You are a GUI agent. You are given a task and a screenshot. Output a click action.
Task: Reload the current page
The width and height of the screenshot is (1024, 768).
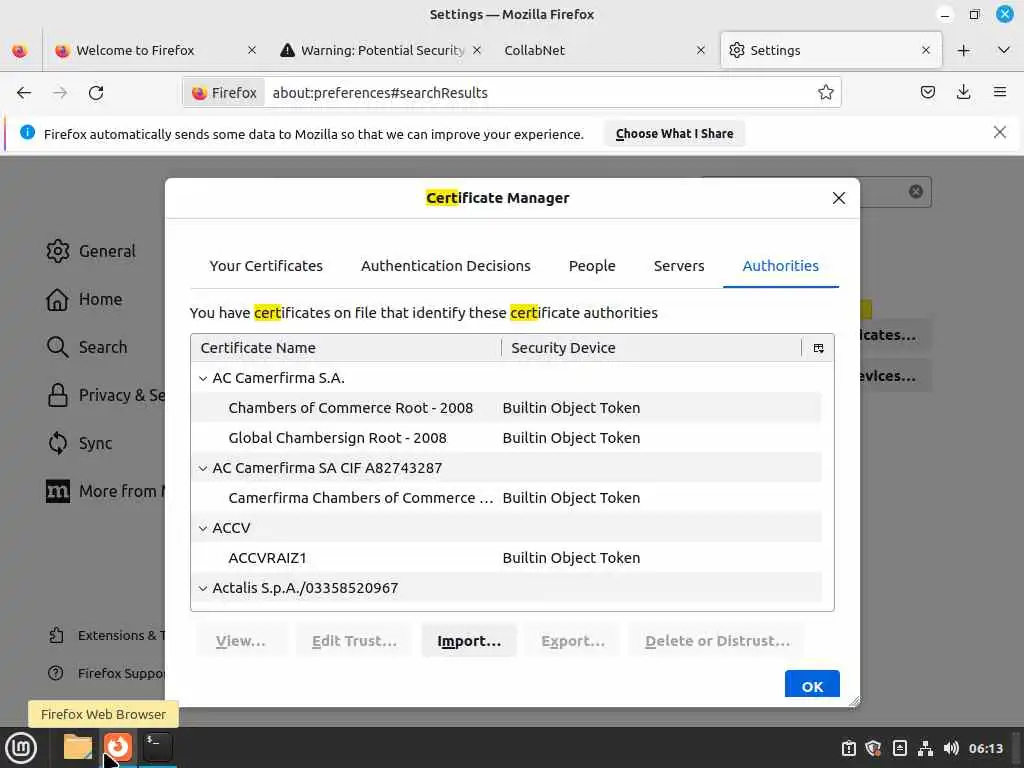click(x=96, y=93)
